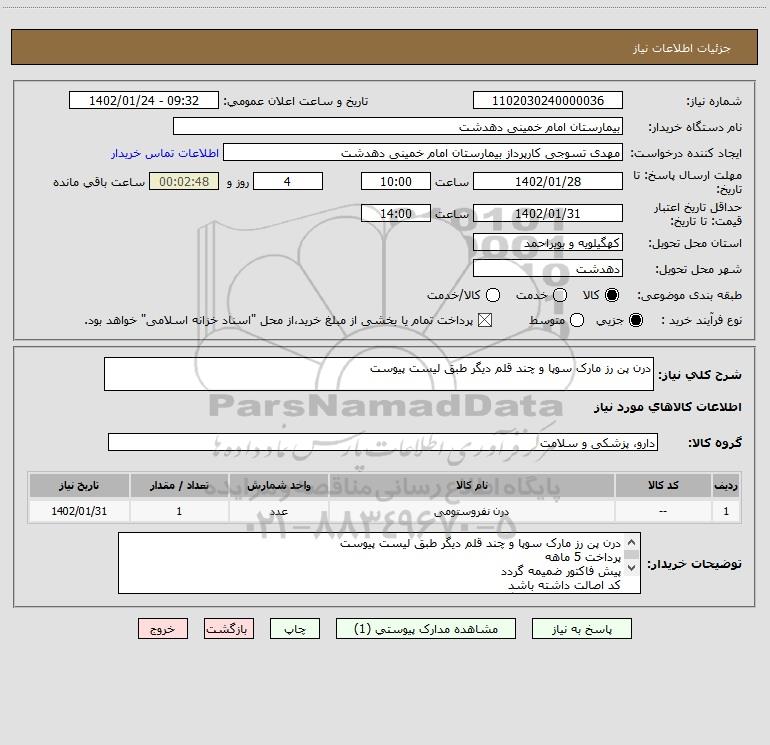Click the remaining time counter 00:02:48
The width and height of the screenshot is (770, 745).
point(184,181)
